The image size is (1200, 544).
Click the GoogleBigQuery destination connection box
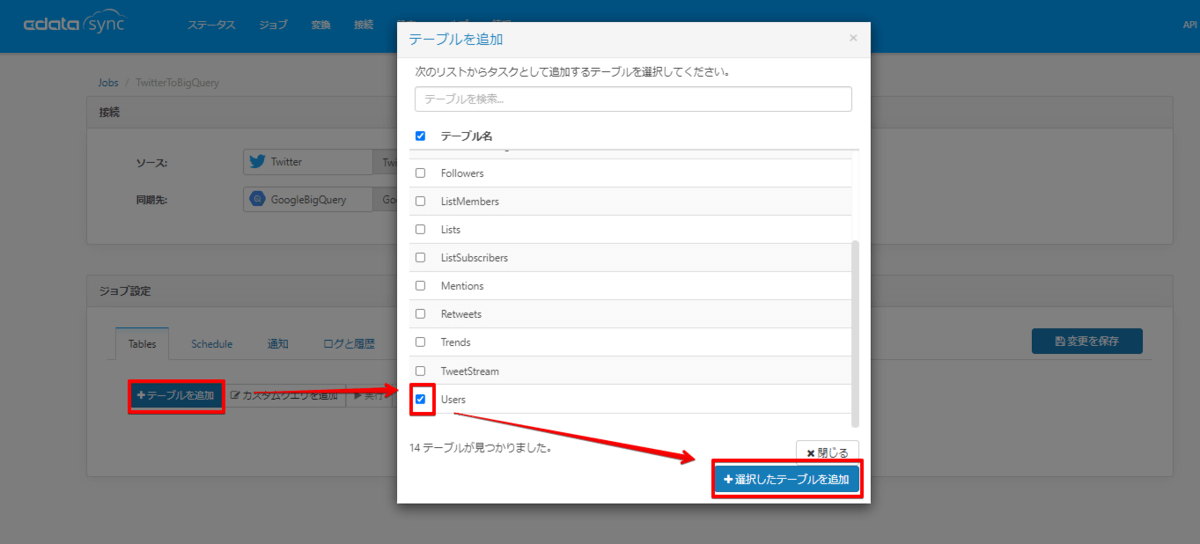tap(308, 199)
